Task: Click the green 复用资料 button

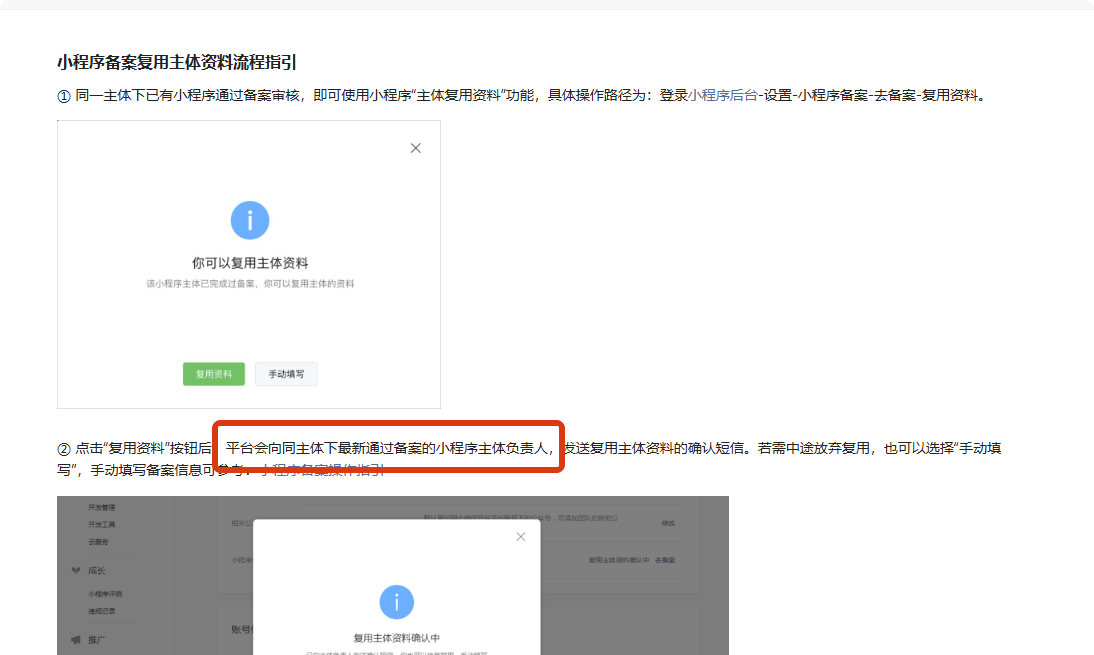Action: tap(213, 374)
